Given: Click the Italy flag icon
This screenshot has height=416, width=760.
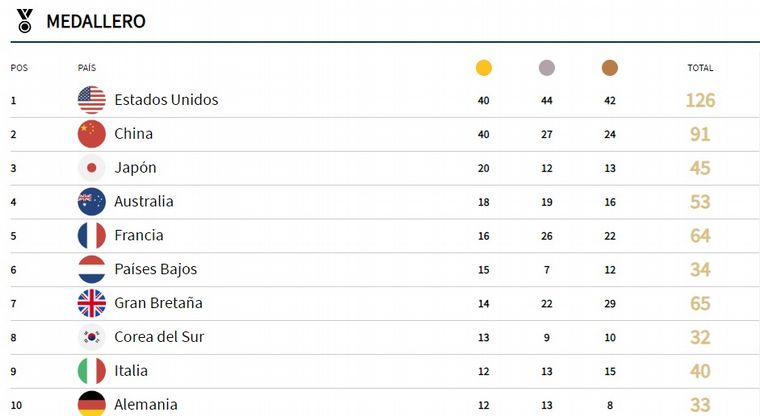Looking at the screenshot, I should (92, 371).
